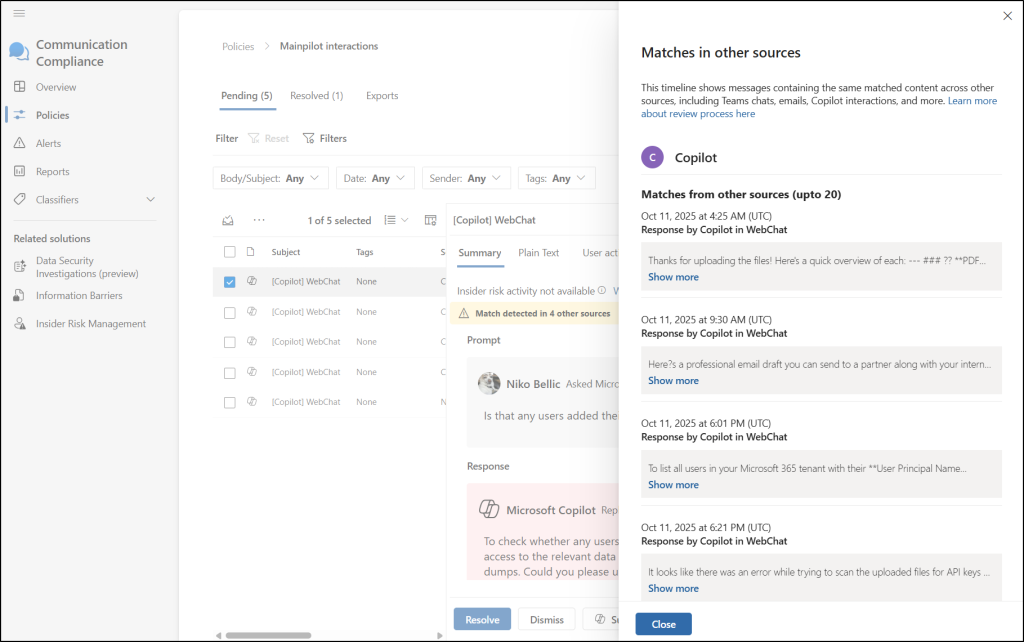
Task: Click the Insider Risk Management icon
Action: pos(19,324)
